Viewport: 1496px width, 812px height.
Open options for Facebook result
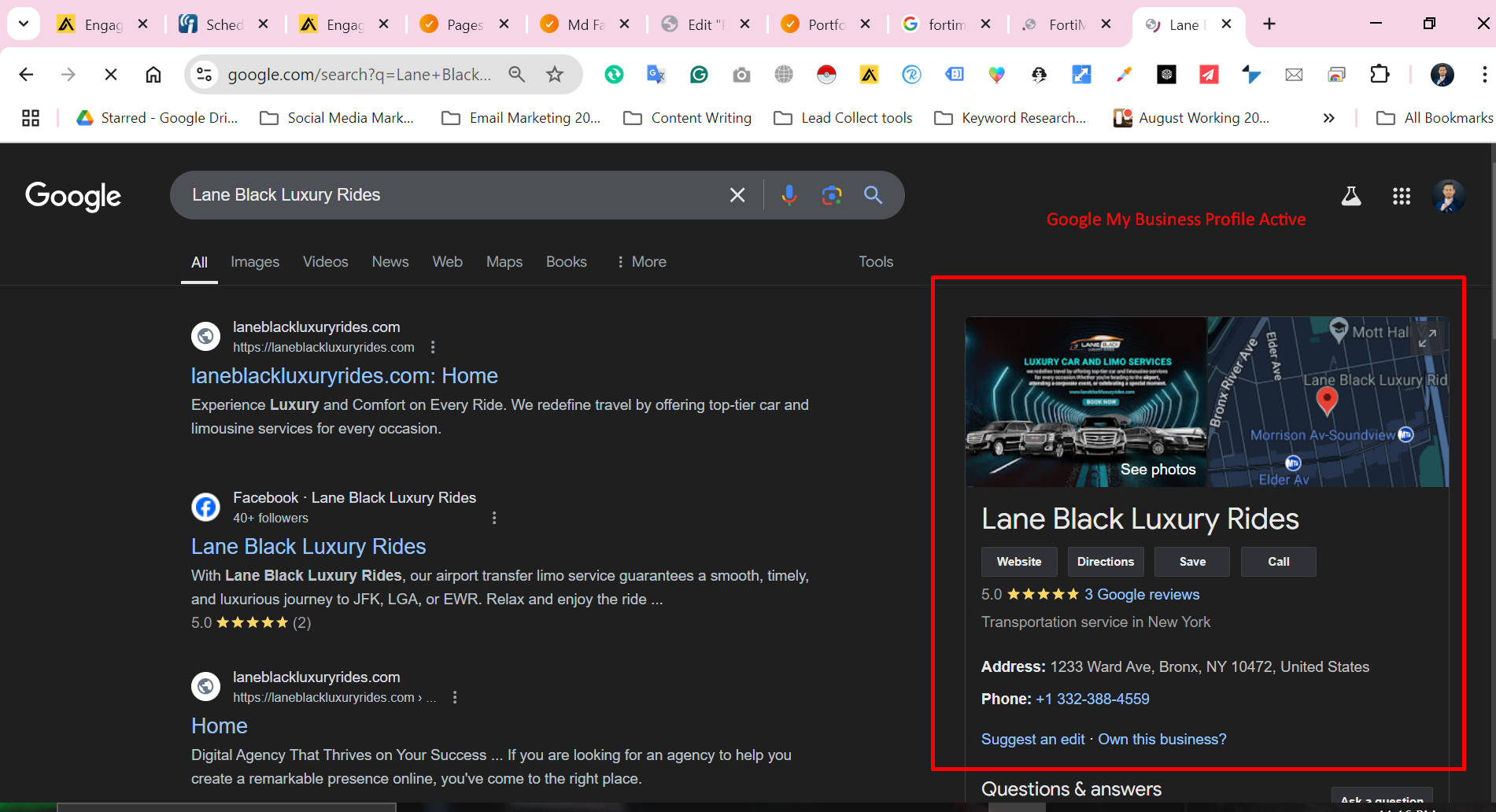[x=494, y=518]
